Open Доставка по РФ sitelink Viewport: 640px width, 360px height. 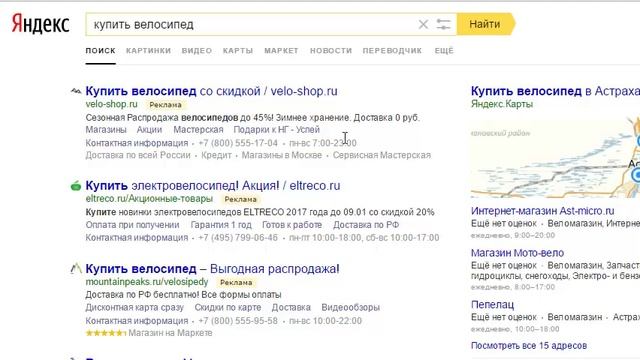point(366,225)
